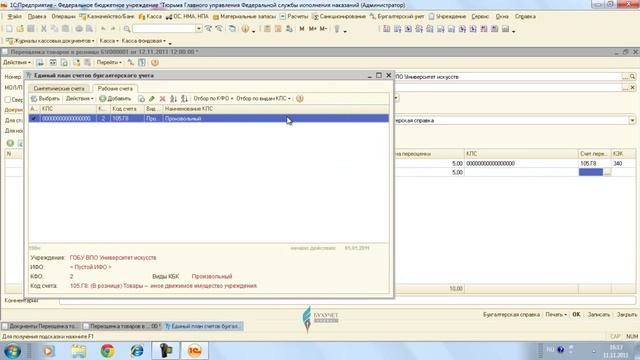Open Отбор по видам КПС filter dropdown
640x360 pixels.
click(263, 99)
